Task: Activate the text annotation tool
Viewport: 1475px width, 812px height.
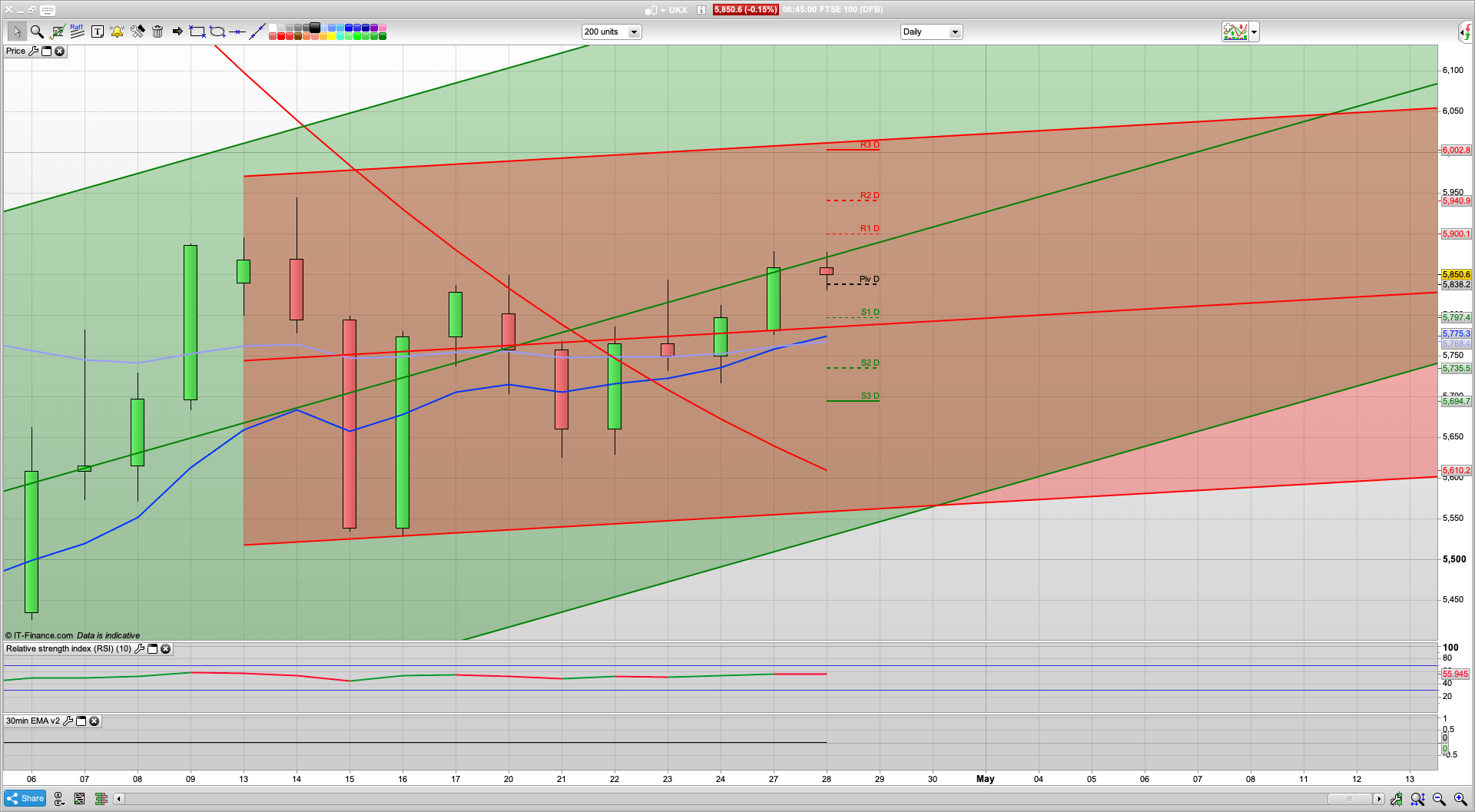Action: 98,31
